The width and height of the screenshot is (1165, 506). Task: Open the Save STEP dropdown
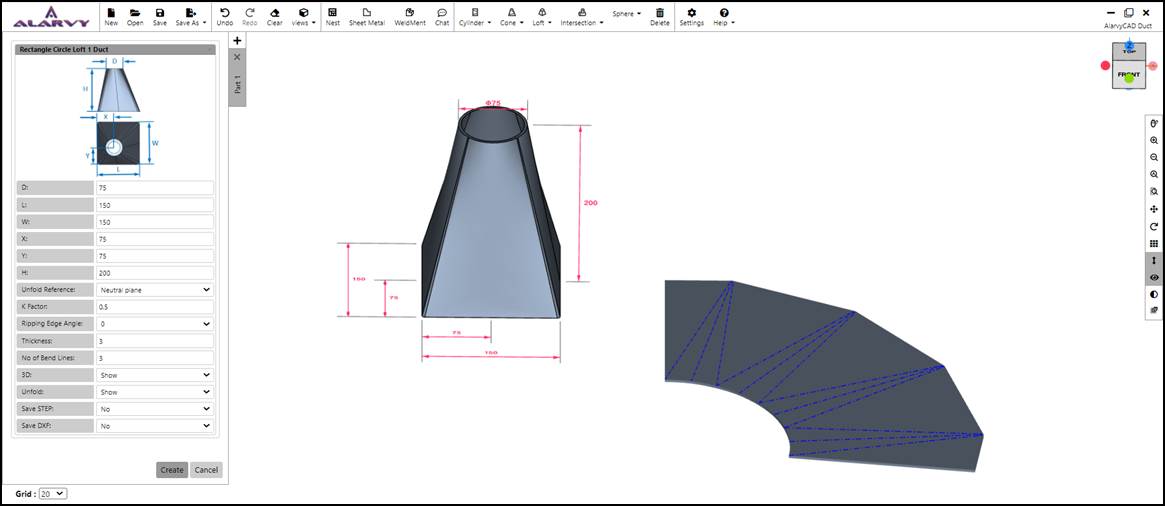[x=155, y=409]
